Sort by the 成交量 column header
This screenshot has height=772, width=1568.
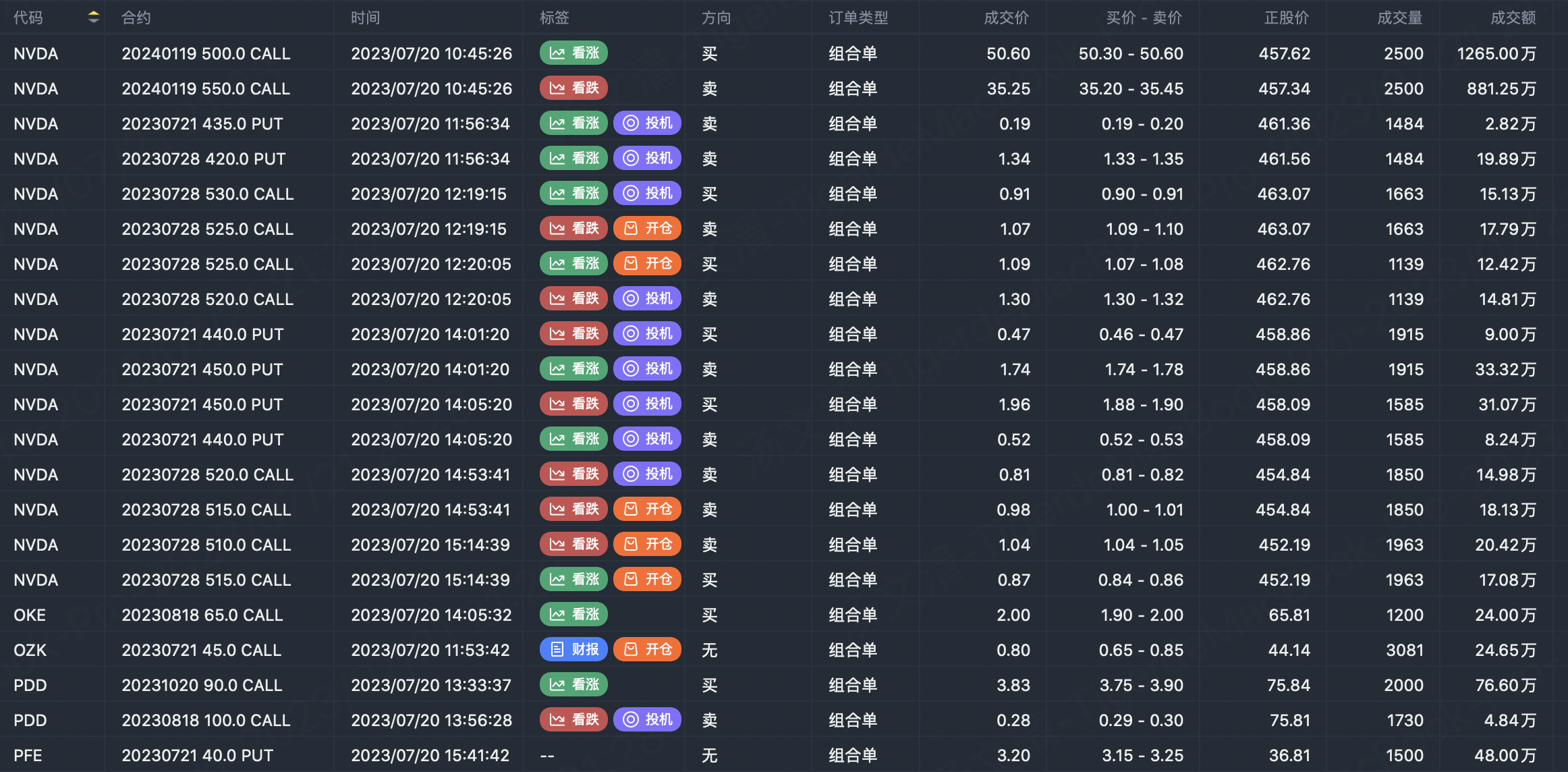1399,18
